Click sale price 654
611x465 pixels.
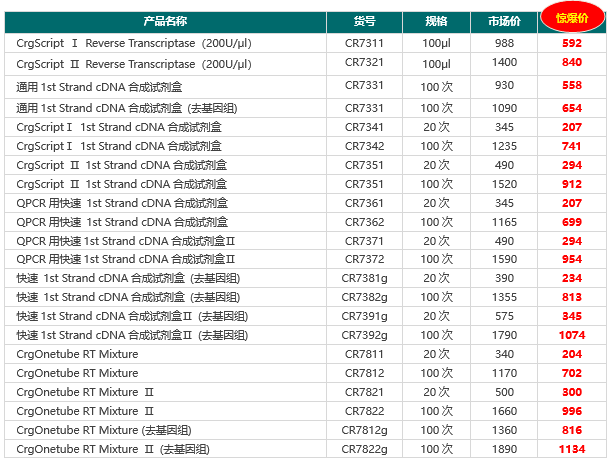pyautogui.click(x=572, y=108)
